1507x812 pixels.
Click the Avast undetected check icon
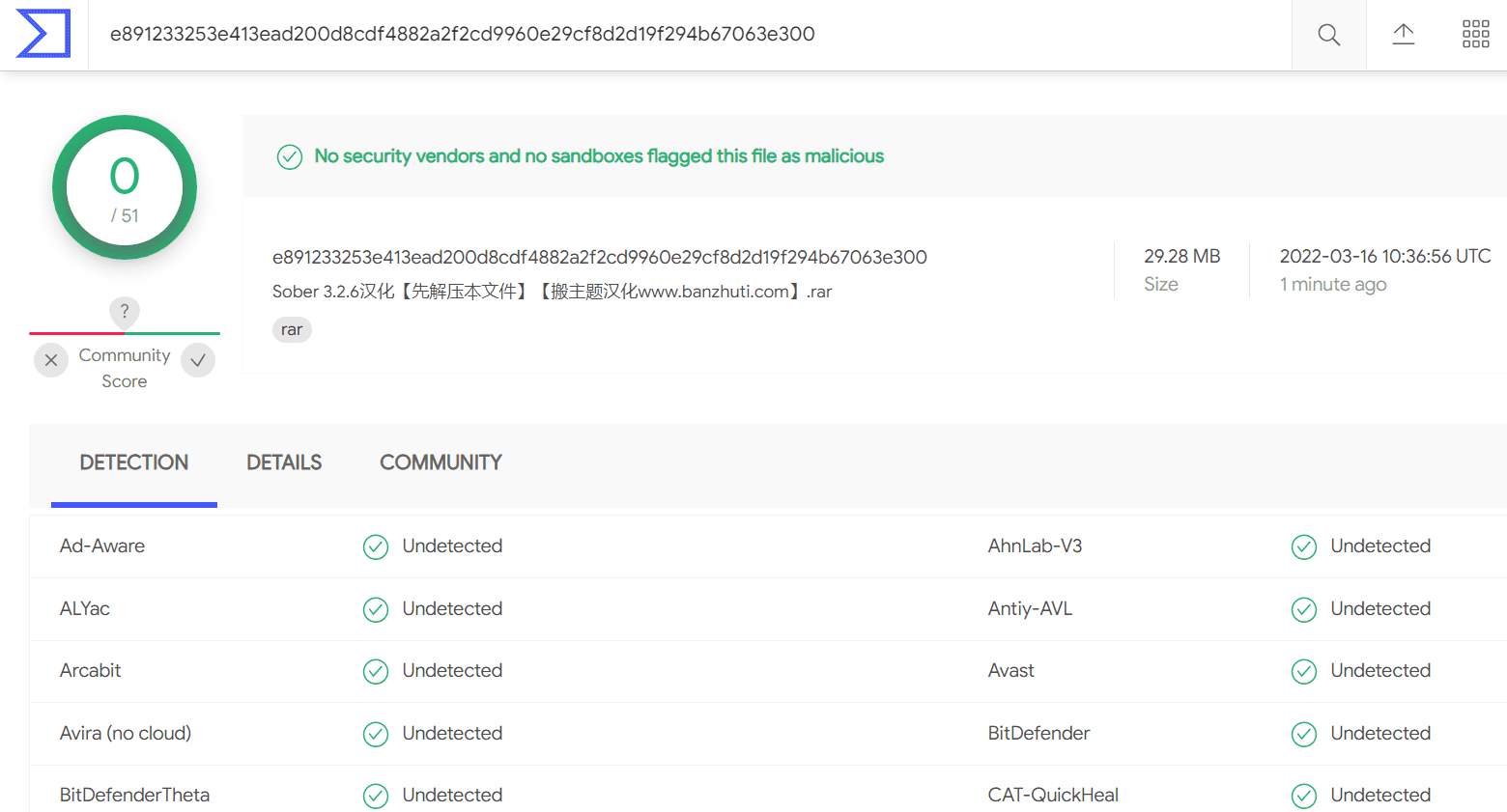pos(1304,672)
